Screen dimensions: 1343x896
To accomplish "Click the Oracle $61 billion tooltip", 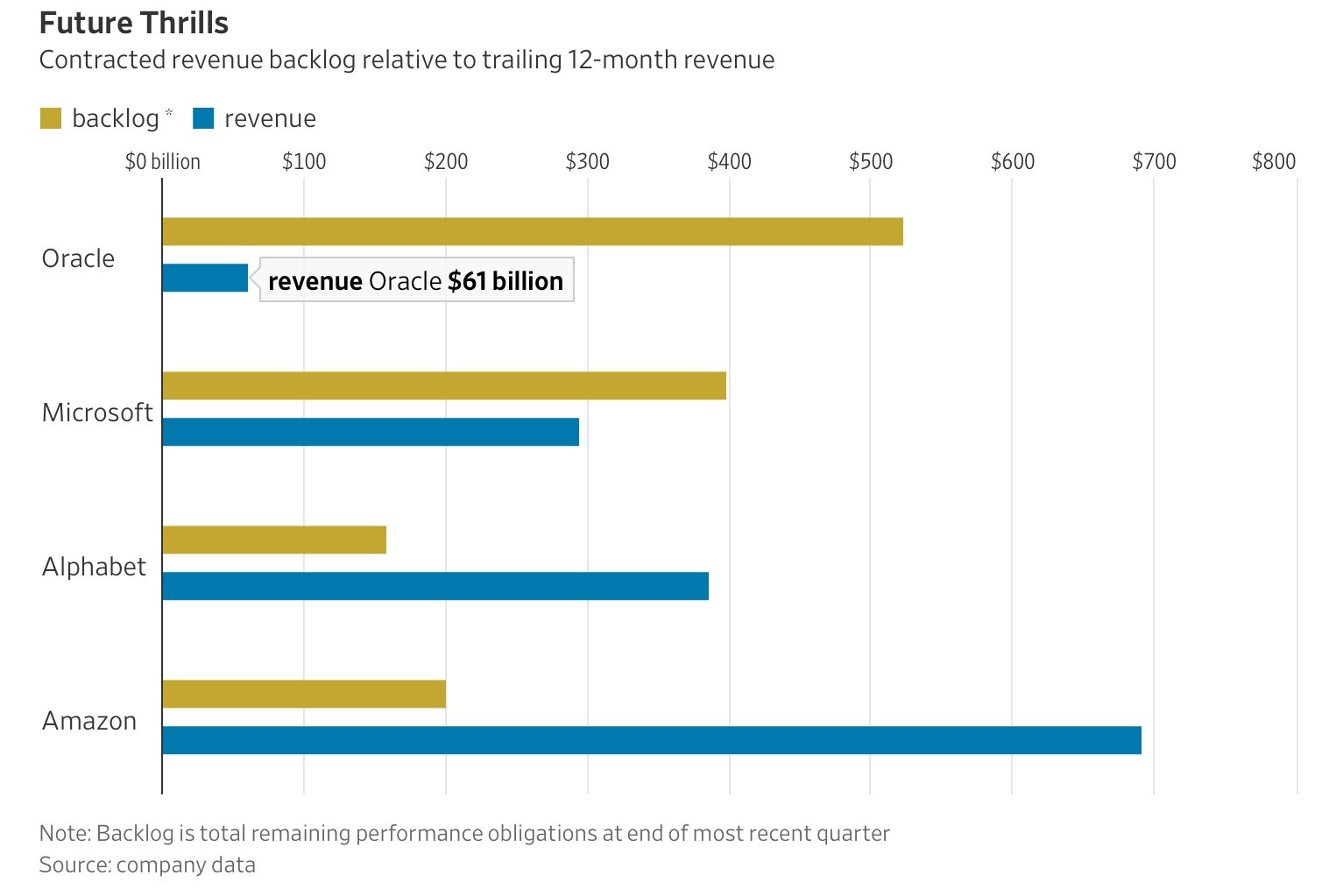I will coord(416,280).
